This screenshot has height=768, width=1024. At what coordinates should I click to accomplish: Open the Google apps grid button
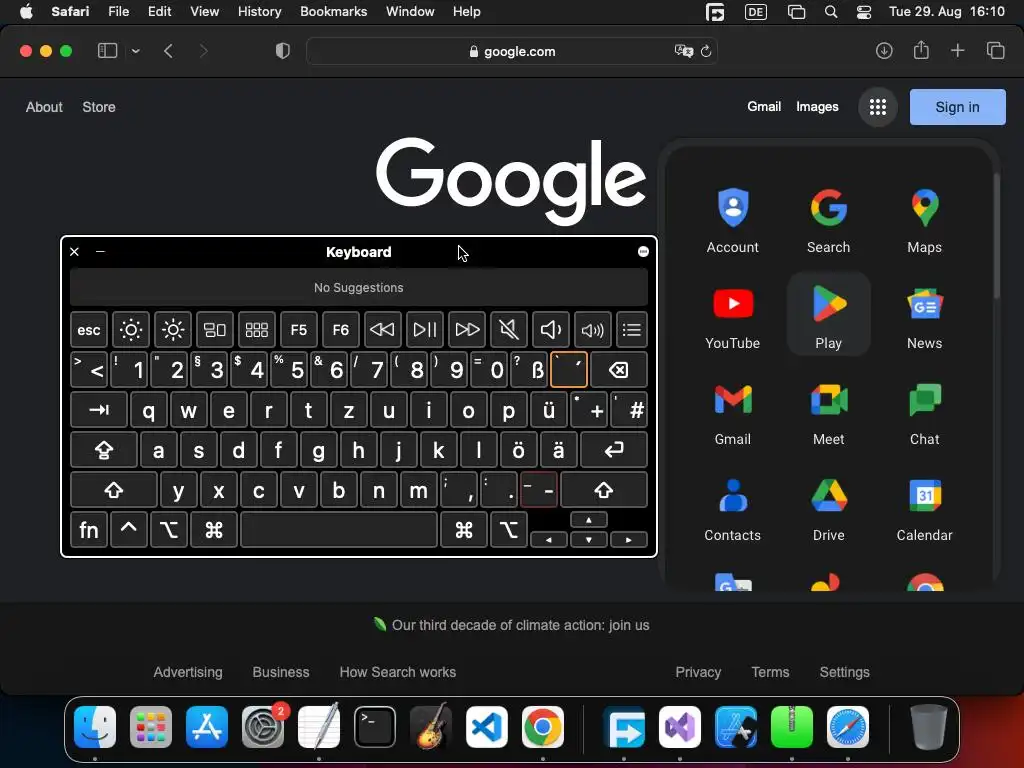click(878, 107)
